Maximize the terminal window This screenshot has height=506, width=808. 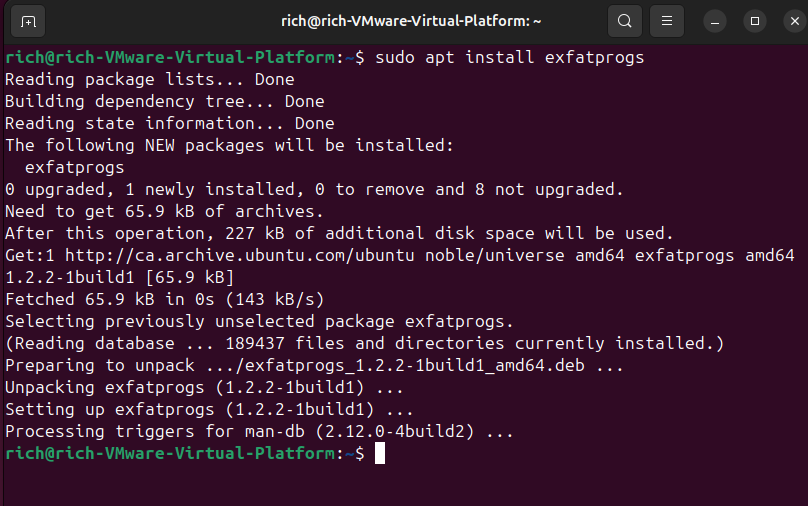pyautogui.click(x=755, y=21)
